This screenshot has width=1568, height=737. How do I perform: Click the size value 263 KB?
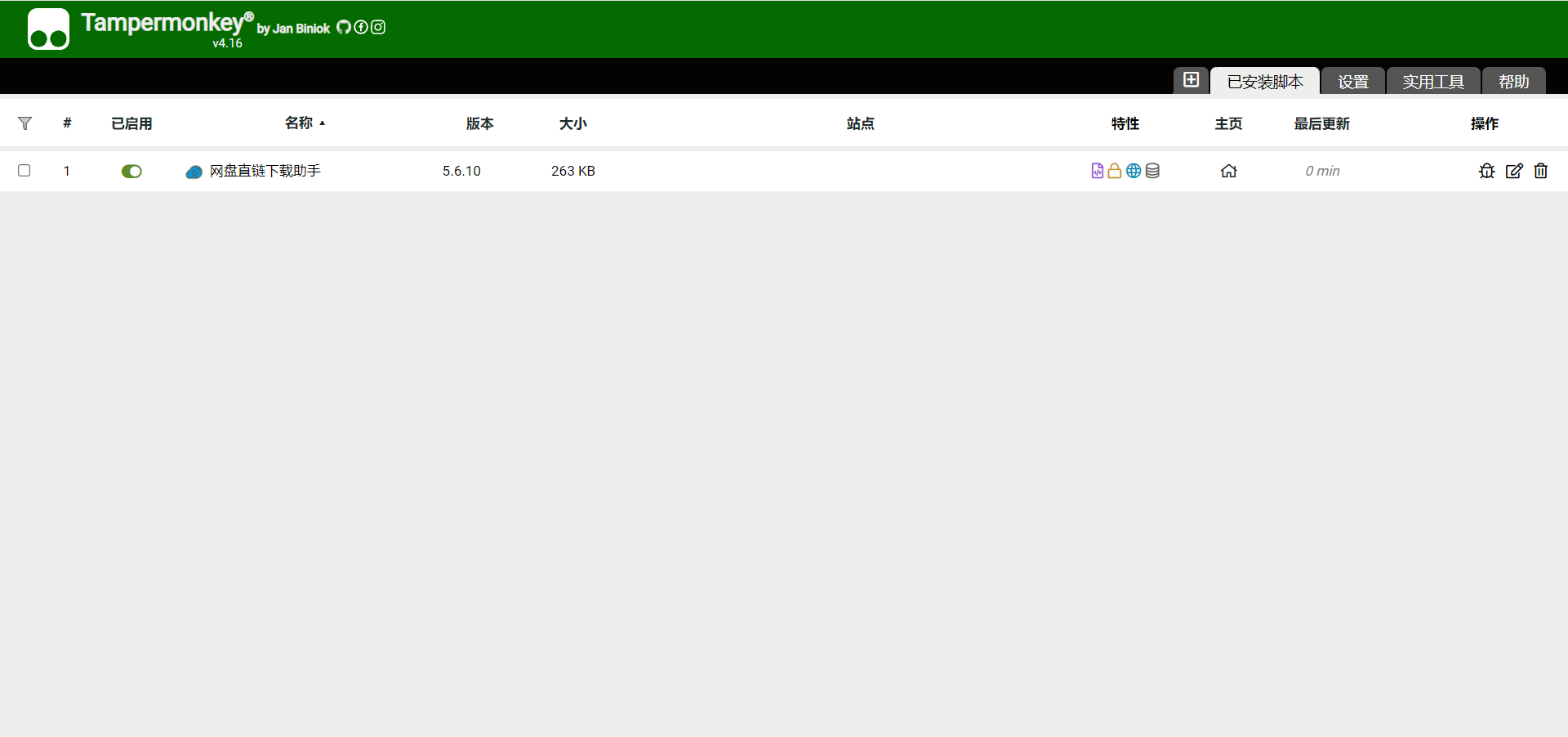pos(573,171)
